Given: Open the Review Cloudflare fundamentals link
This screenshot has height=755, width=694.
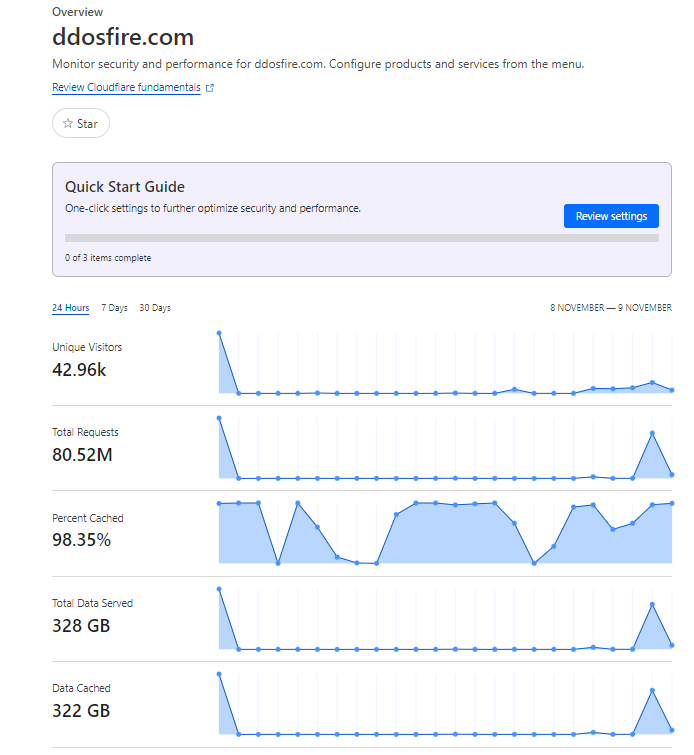Looking at the screenshot, I should pyautogui.click(x=126, y=87).
